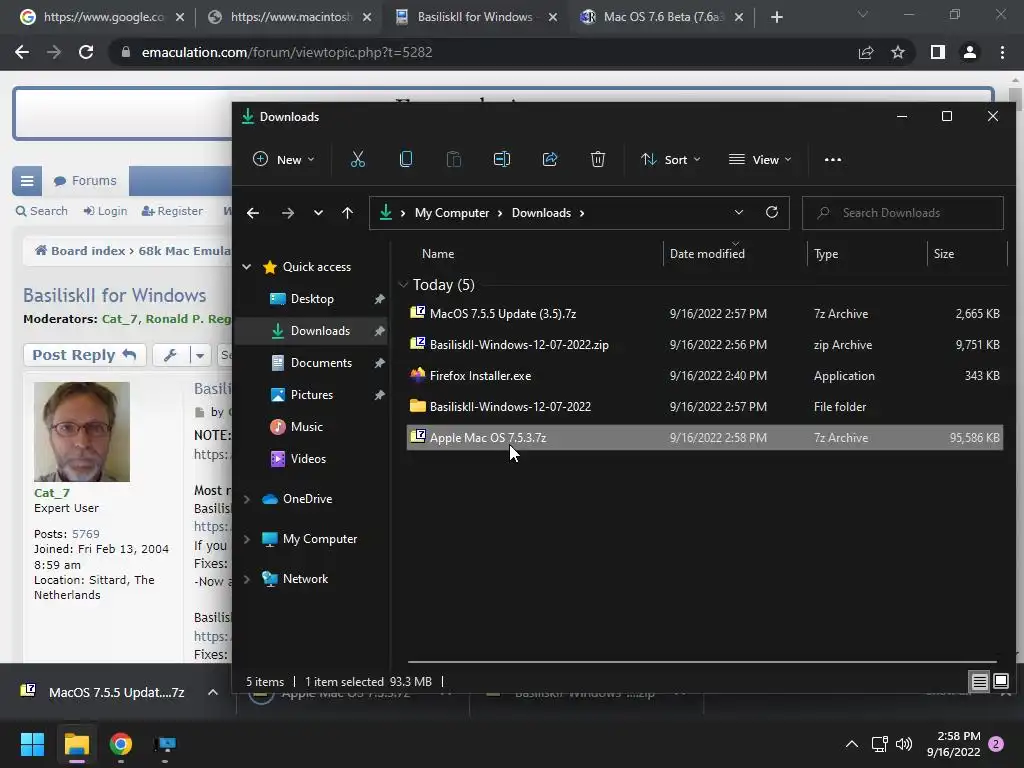The width and height of the screenshot is (1024, 768).
Task: Refresh the Downloads folder view
Action: pos(771,212)
